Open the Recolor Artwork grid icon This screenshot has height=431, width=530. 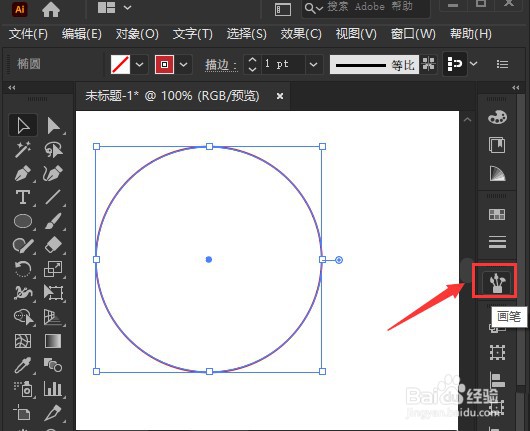[429, 64]
